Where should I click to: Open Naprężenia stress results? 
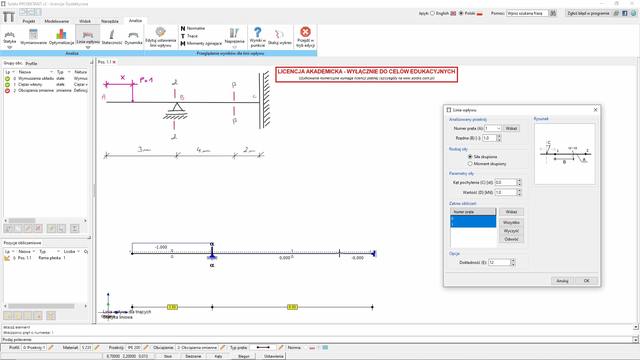click(x=234, y=36)
